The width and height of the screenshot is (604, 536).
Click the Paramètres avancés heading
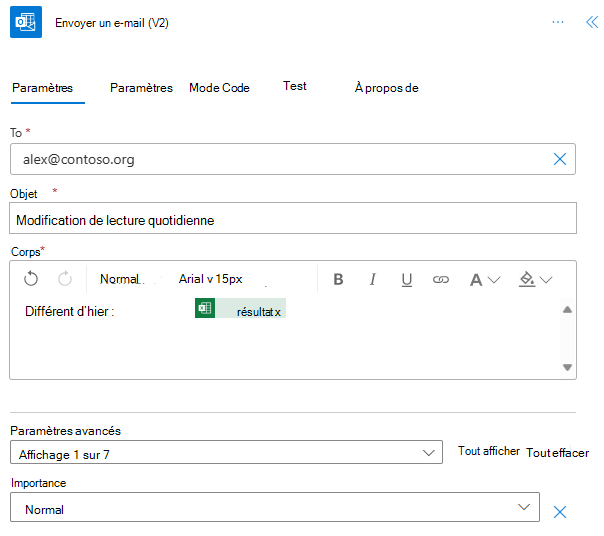pos(65,431)
